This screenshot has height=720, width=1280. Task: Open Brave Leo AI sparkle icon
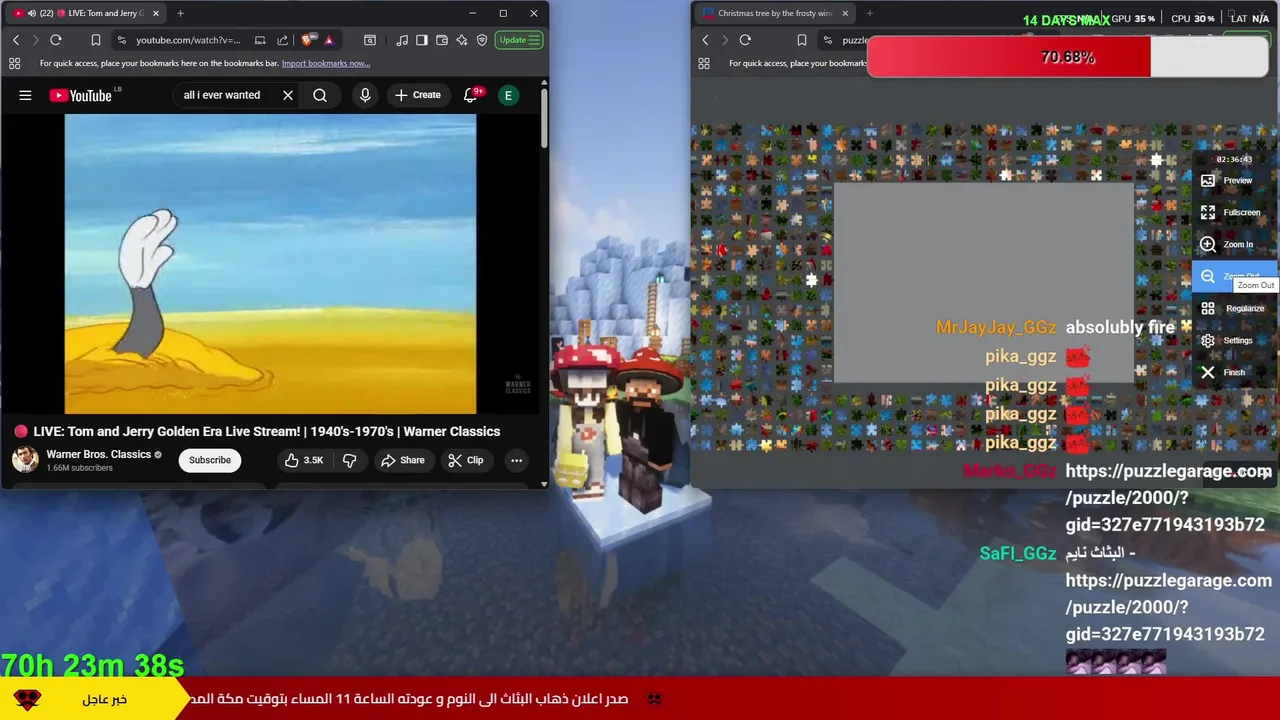pyautogui.click(x=462, y=40)
